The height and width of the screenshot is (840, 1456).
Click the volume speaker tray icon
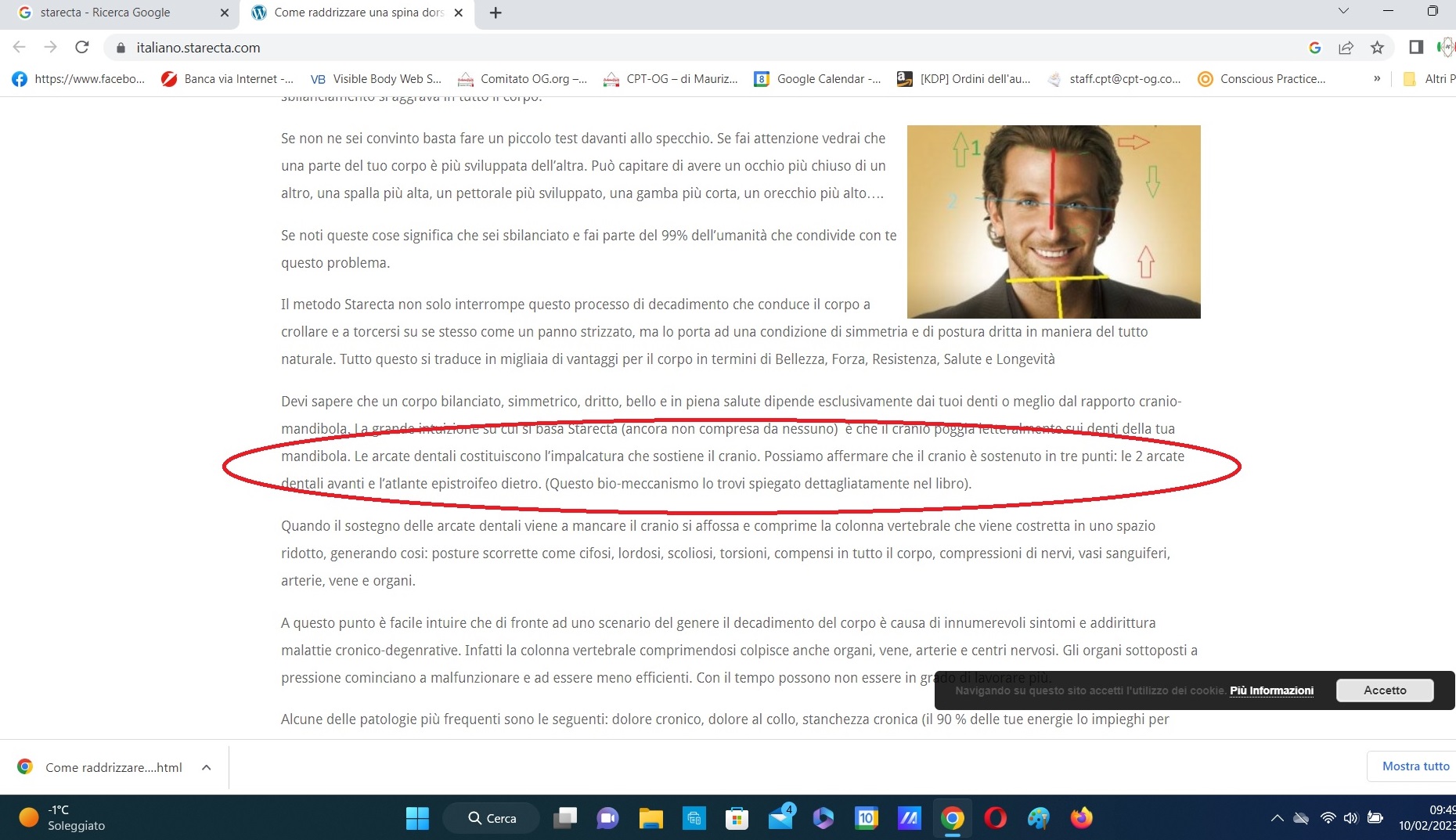click(x=1351, y=818)
